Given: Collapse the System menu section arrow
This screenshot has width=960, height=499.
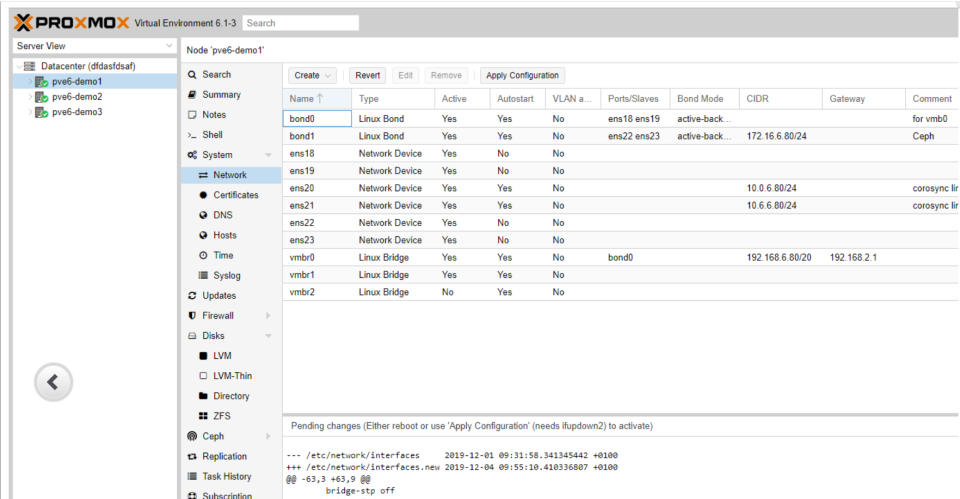Looking at the screenshot, I should pyautogui.click(x=268, y=155).
